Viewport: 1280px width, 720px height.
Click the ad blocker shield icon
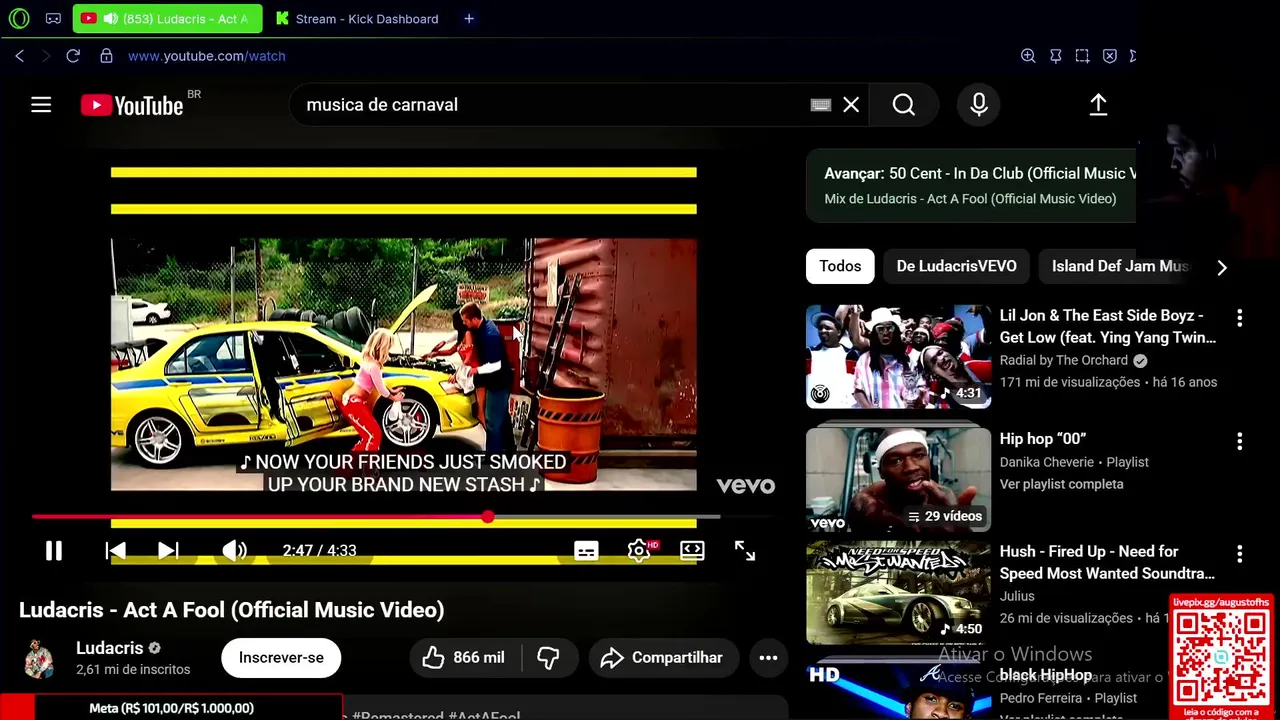click(x=1110, y=56)
